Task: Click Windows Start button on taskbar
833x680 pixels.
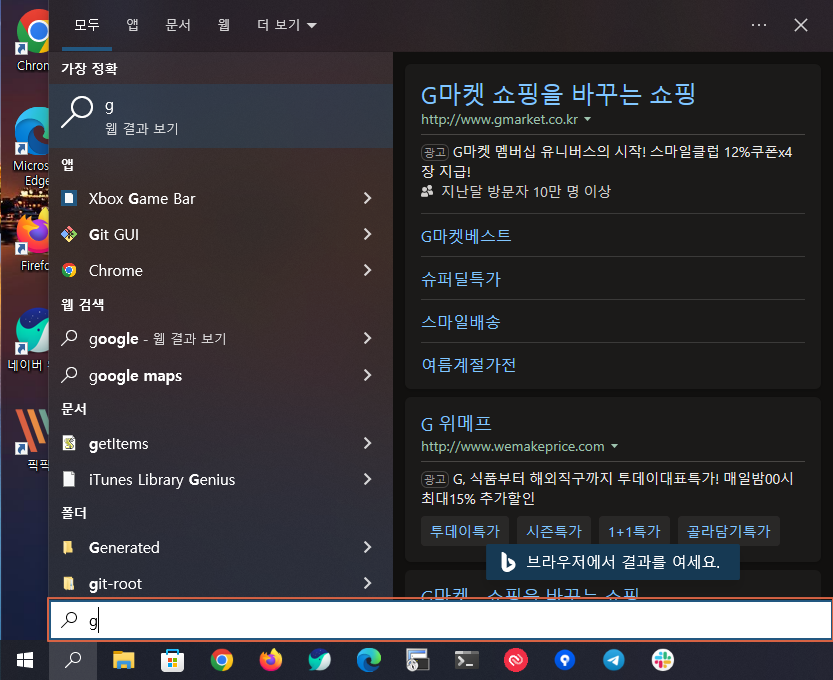Action: coord(24,660)
